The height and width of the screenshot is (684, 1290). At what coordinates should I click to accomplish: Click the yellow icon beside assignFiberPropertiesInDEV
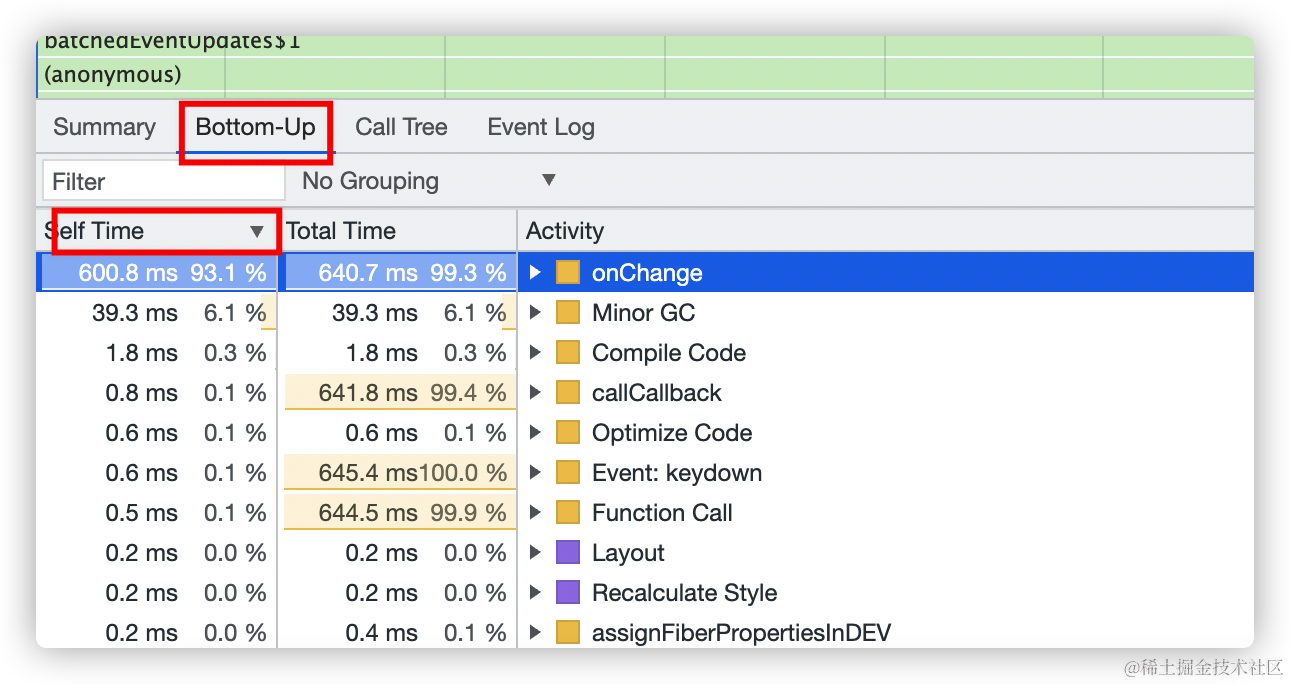(568, 633)
